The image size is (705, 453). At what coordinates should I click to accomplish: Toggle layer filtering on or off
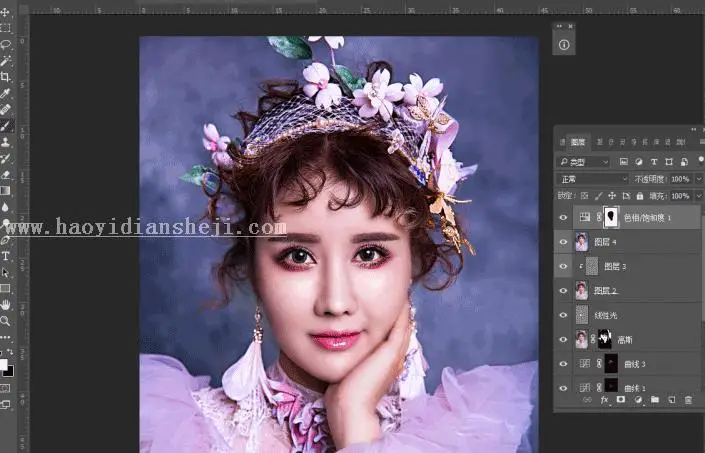point(701,160)
